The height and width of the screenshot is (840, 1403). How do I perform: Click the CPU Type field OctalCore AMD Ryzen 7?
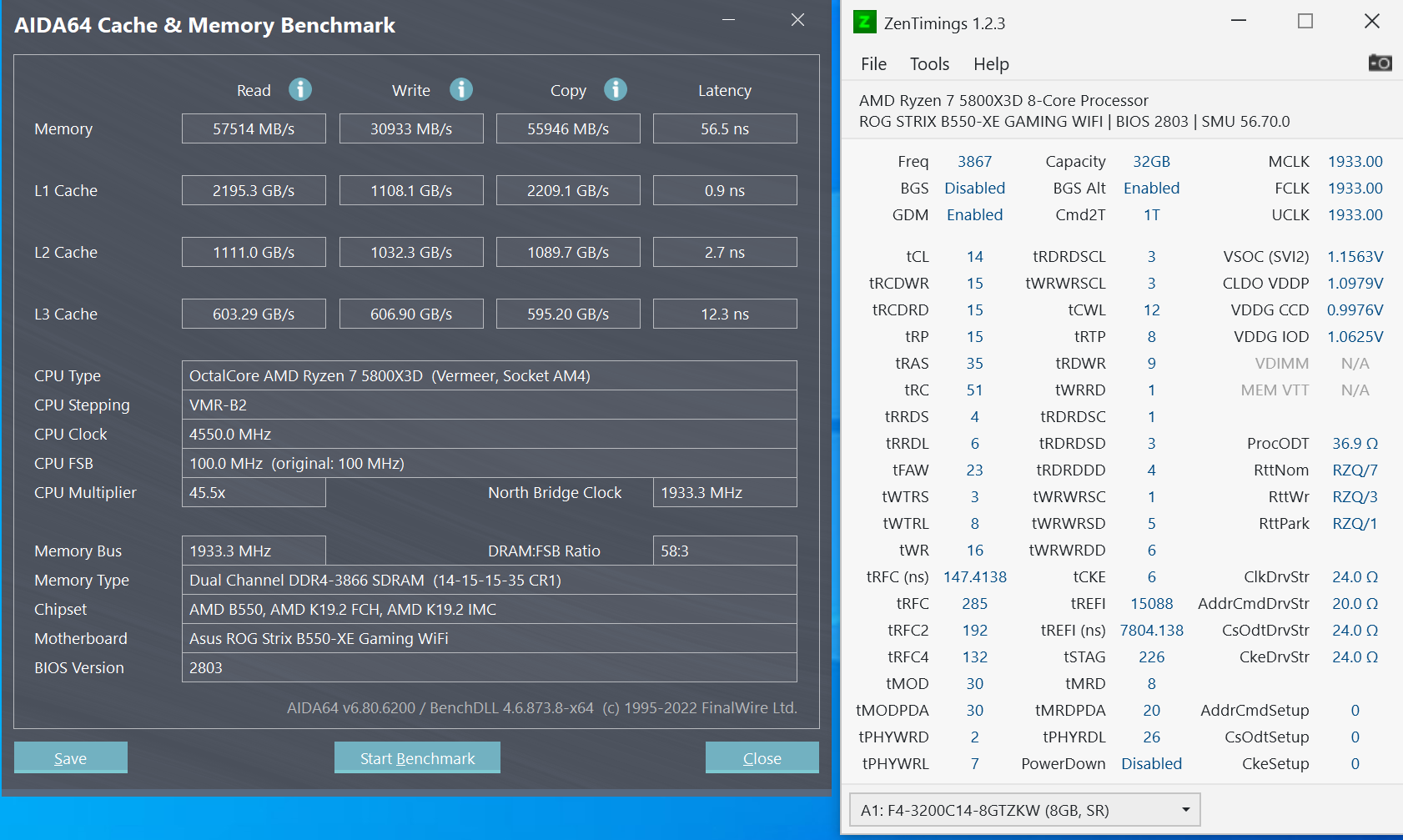[x=490, y=375]
